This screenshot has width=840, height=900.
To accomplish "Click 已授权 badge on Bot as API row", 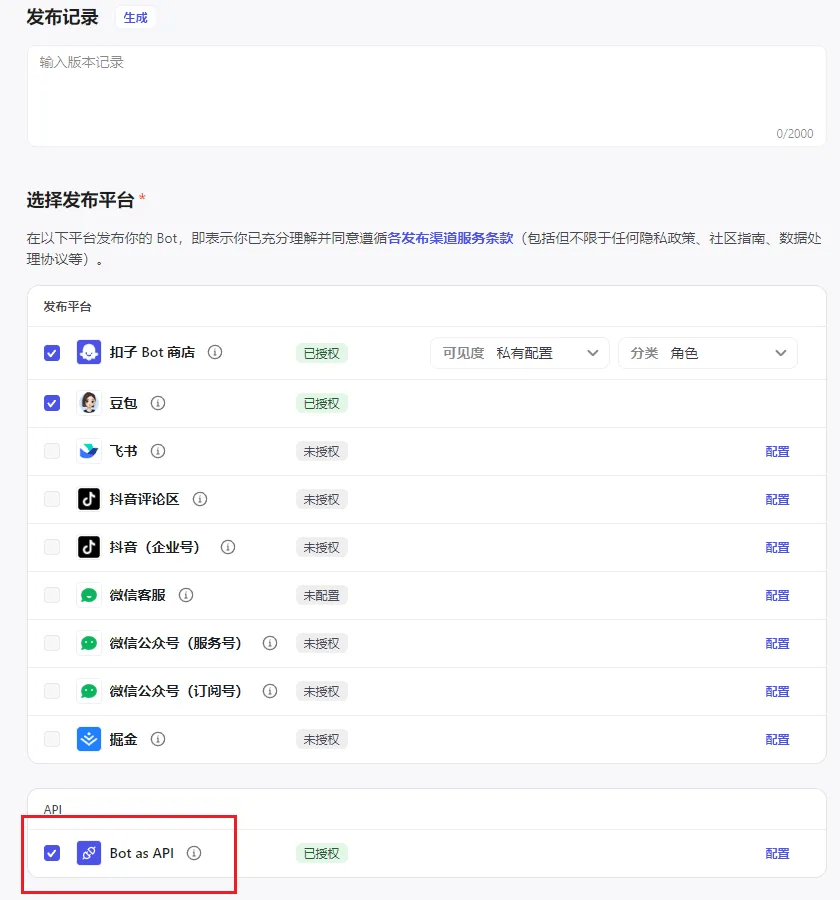I will [x=322, y=854].
